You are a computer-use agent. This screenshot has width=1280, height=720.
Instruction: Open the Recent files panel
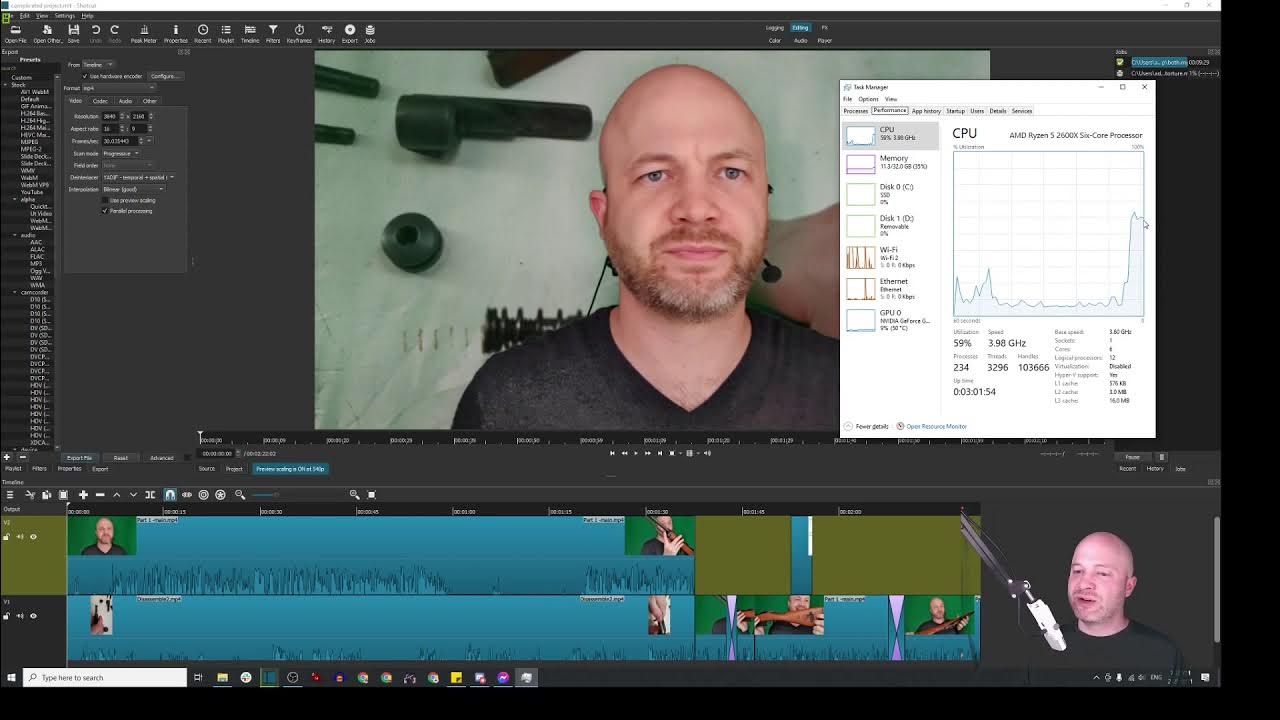pyautogui.click(x=203, y=33)
